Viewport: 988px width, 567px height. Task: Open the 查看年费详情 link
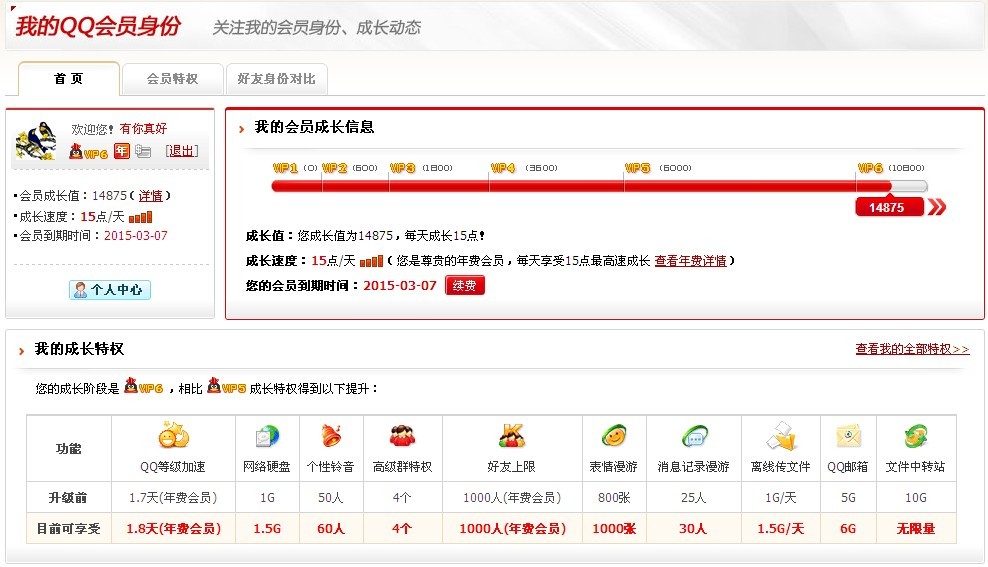point(691,261)
